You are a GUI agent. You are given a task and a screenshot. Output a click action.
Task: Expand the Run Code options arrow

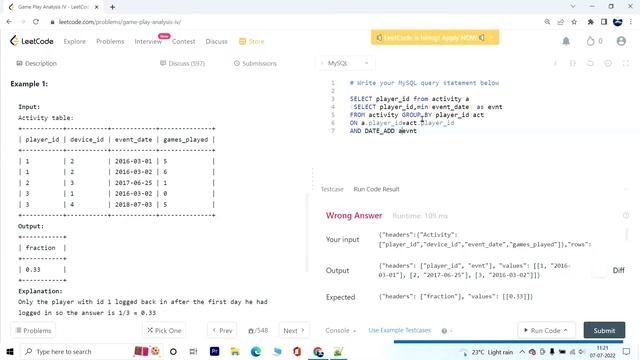pyautogui.click(x=566, y=330)
